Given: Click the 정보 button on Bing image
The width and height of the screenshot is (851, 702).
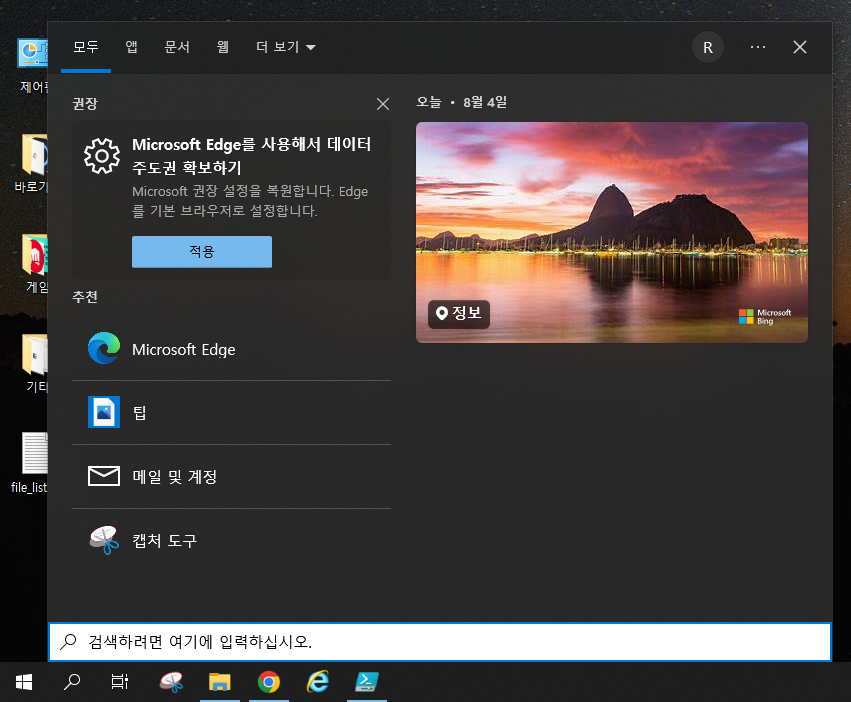Looking at the screenshot, I should 459,314.
